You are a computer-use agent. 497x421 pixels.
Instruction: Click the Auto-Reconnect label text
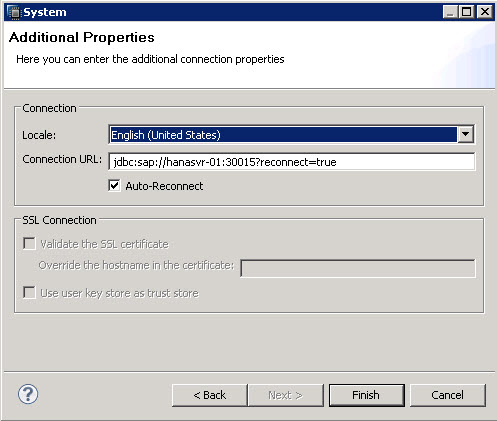pyautogui.click(x=164, y=186)
